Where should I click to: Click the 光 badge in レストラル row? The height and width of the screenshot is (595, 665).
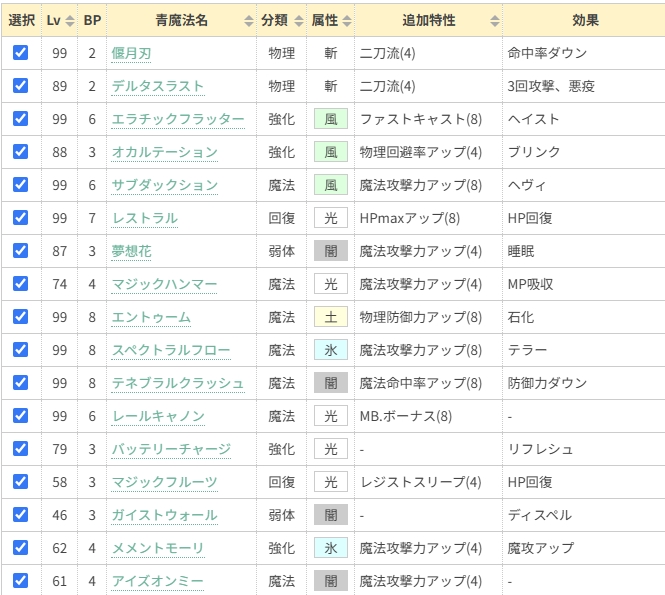(330, 218)
